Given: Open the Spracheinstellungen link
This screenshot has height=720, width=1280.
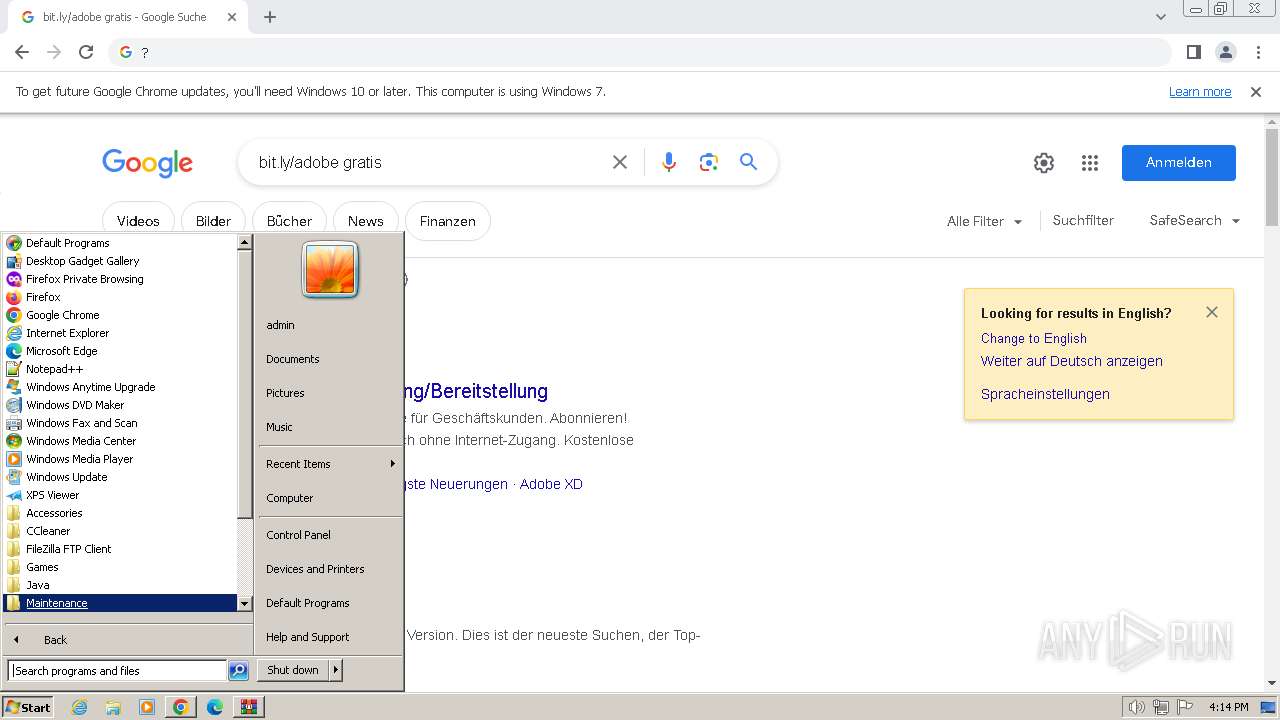Looking at the screenshot, I should 1045,394.
